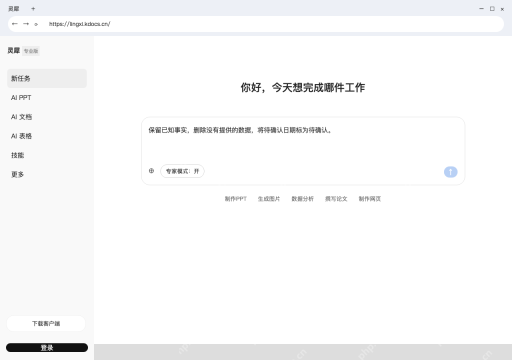Click the browser forward arrow

(x=26, y=24)
